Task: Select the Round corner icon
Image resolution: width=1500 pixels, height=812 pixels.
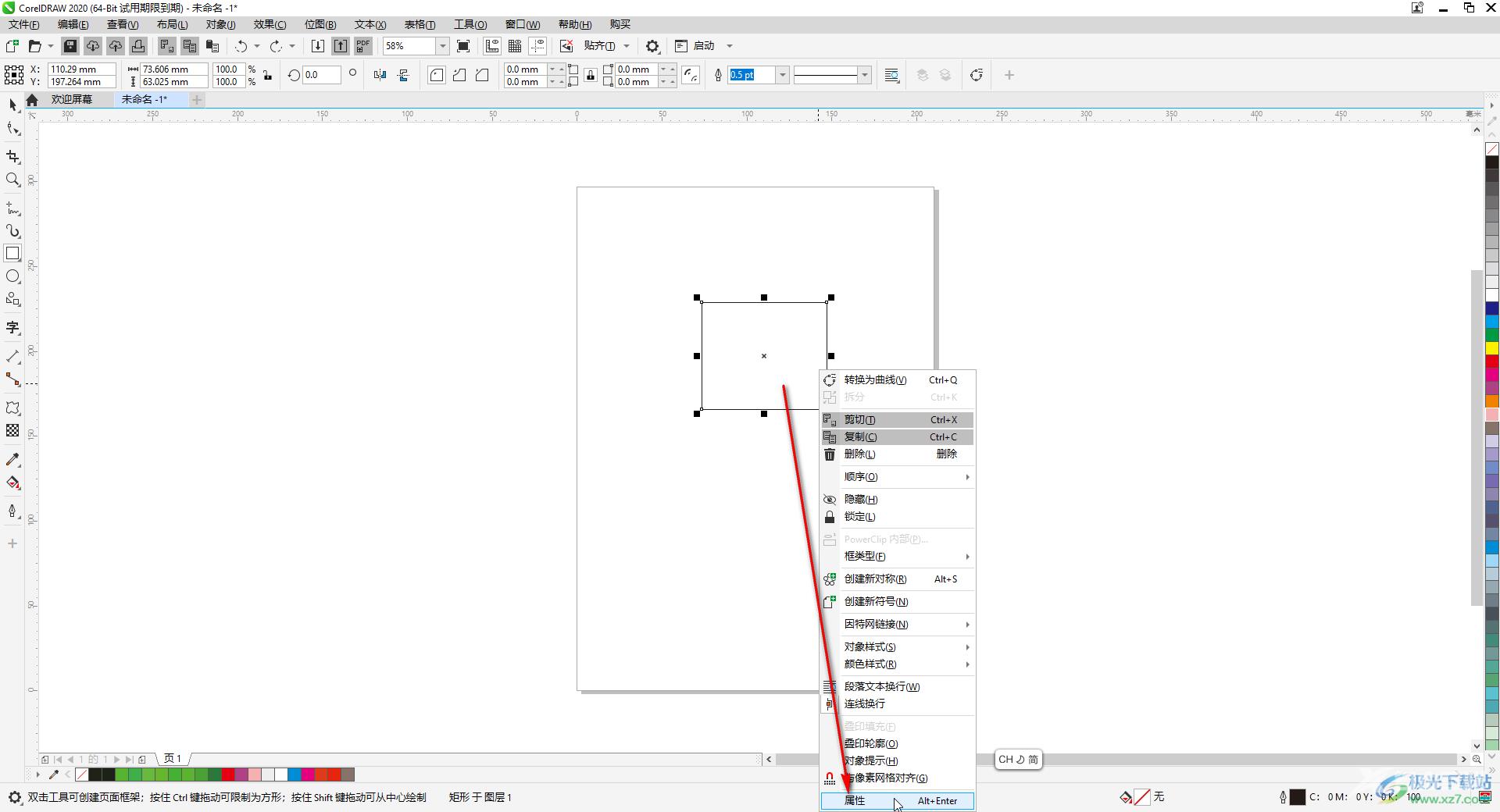Action: [x=437, y=75]
